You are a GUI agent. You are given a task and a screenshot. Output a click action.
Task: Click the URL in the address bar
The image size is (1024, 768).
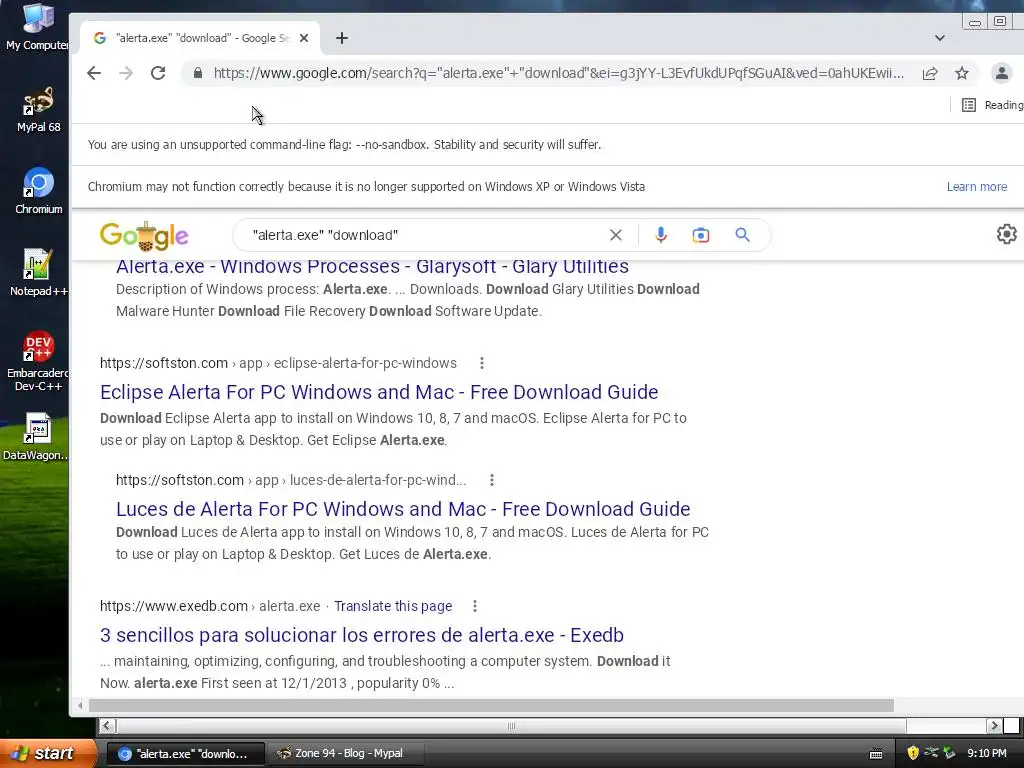[559, 73]
